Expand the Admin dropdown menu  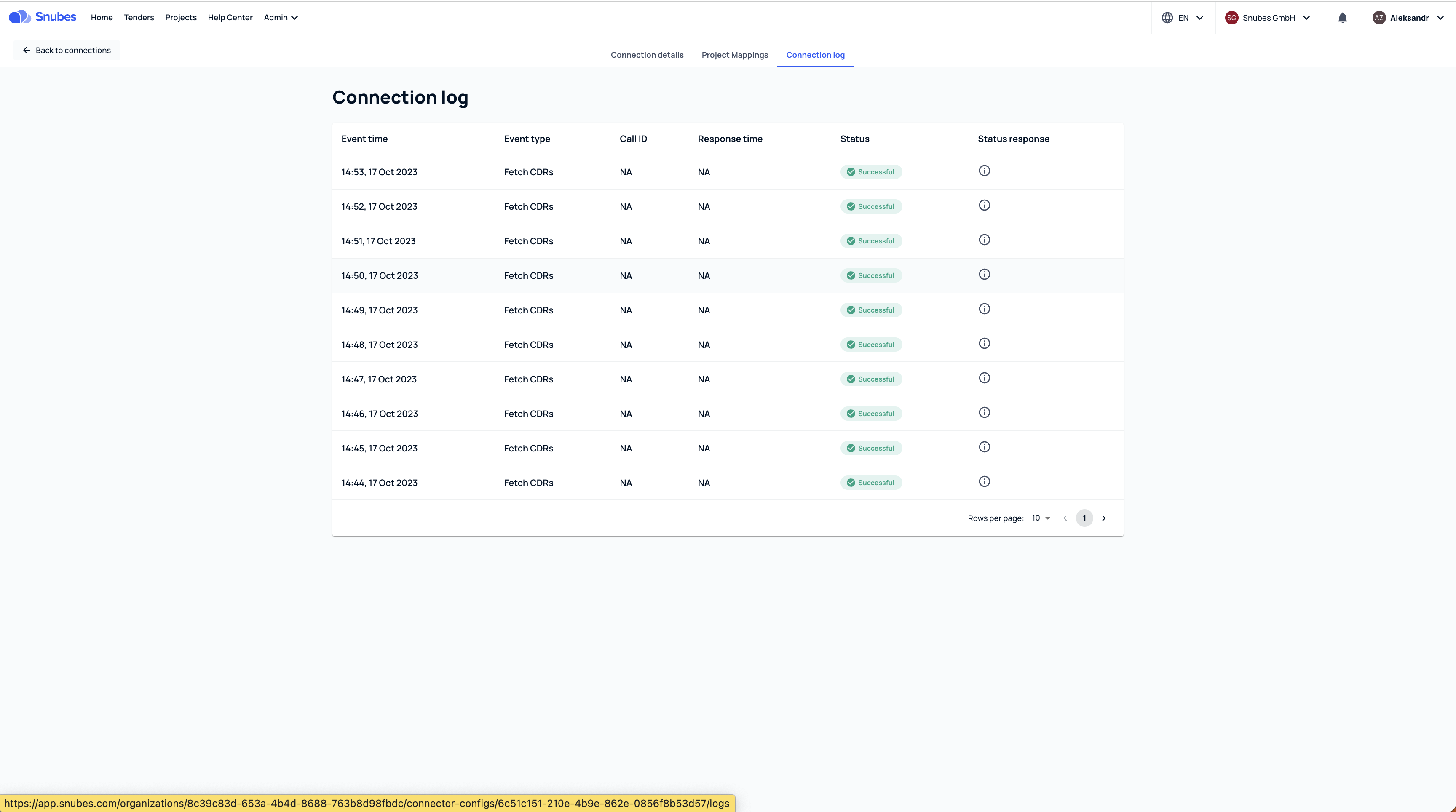tap(280, 18)
